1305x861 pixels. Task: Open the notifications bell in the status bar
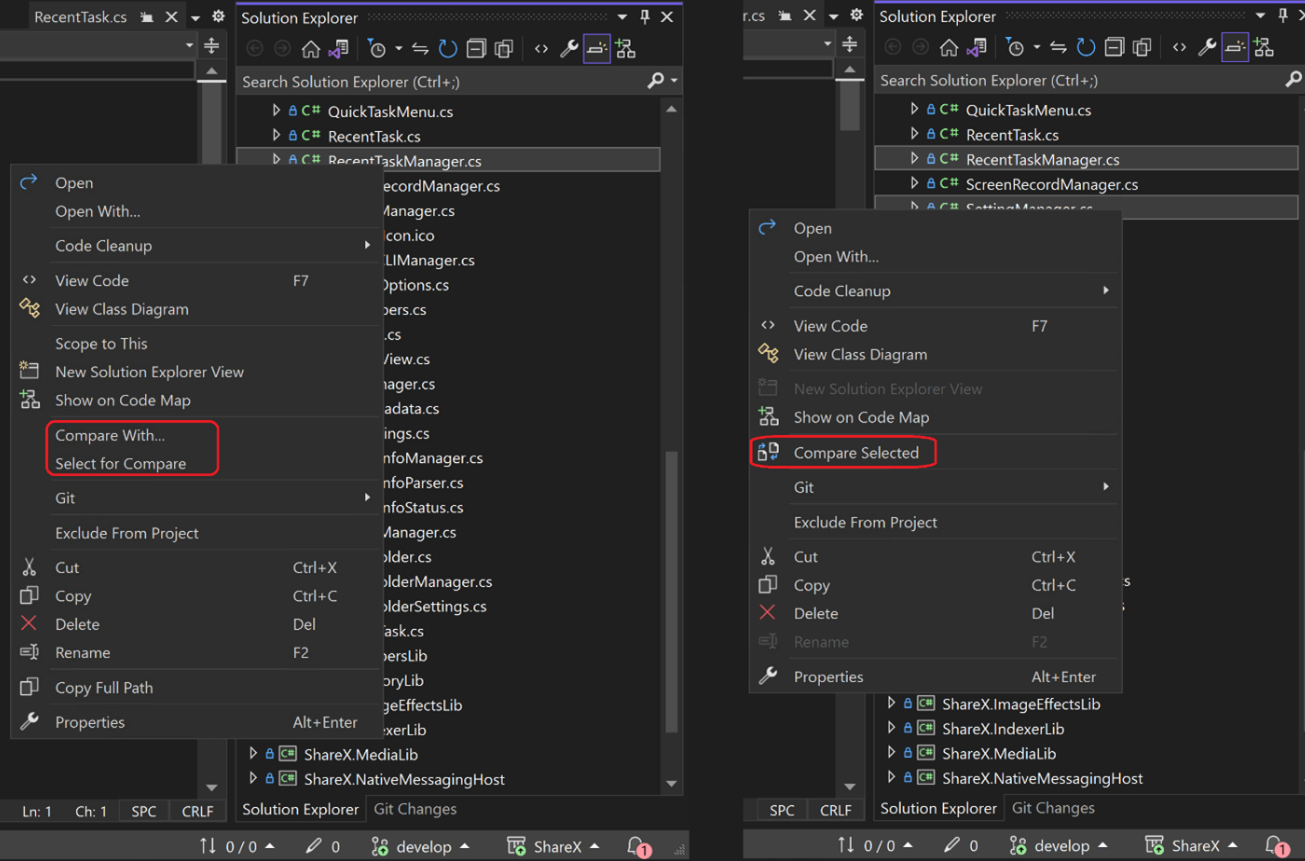636,846
